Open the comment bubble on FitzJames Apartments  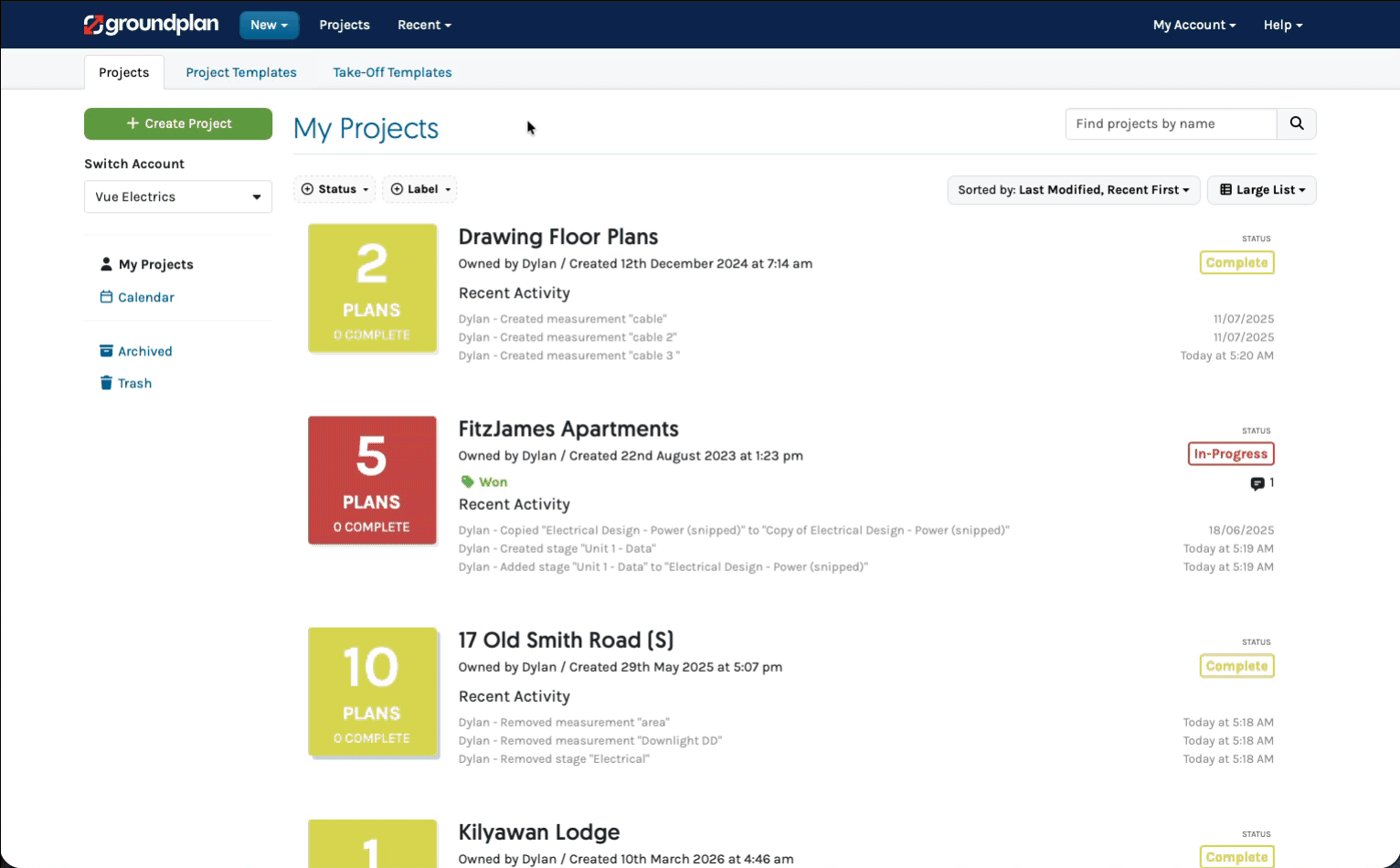point(1257,483)
